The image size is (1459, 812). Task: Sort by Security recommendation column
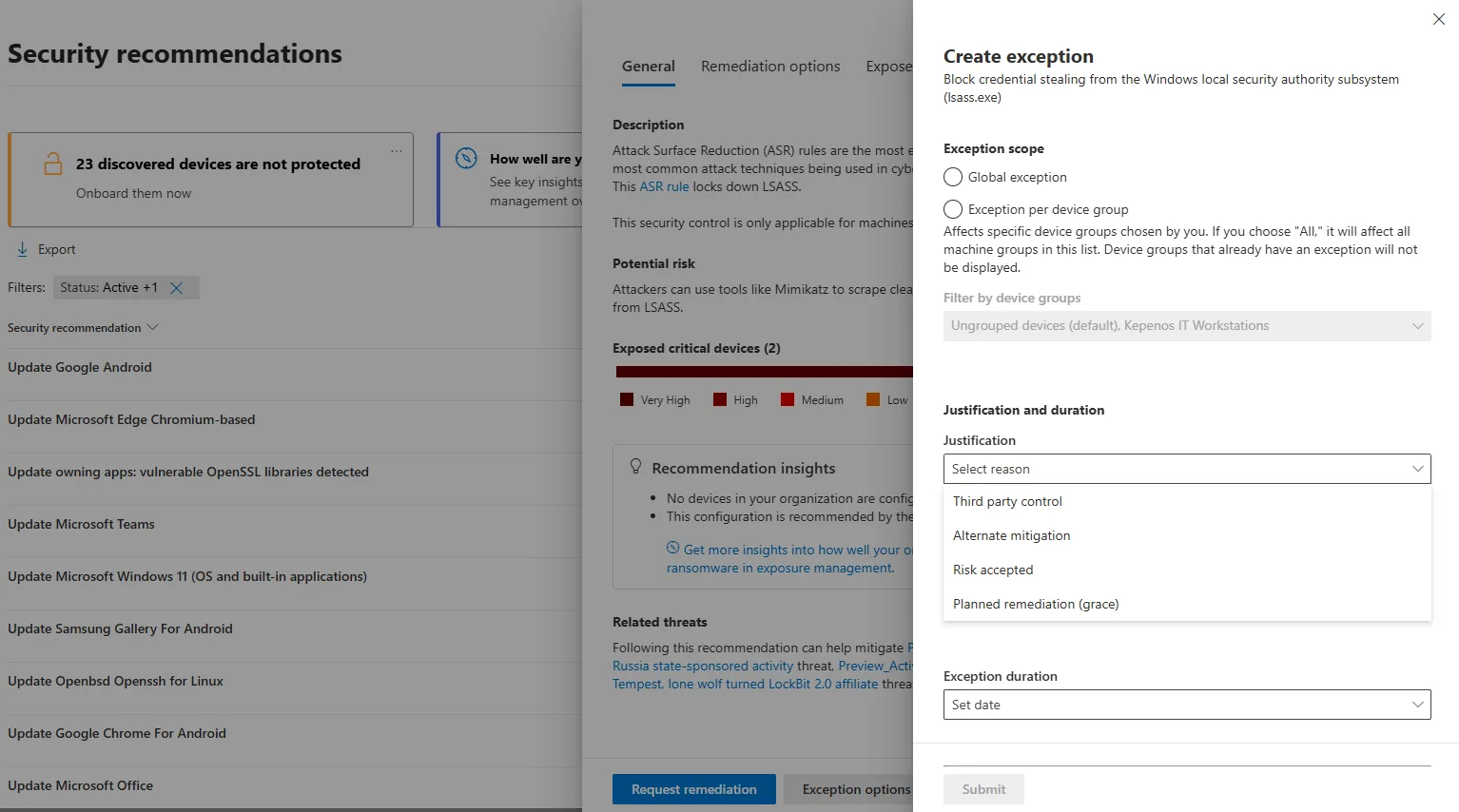[x=83, y=328]
